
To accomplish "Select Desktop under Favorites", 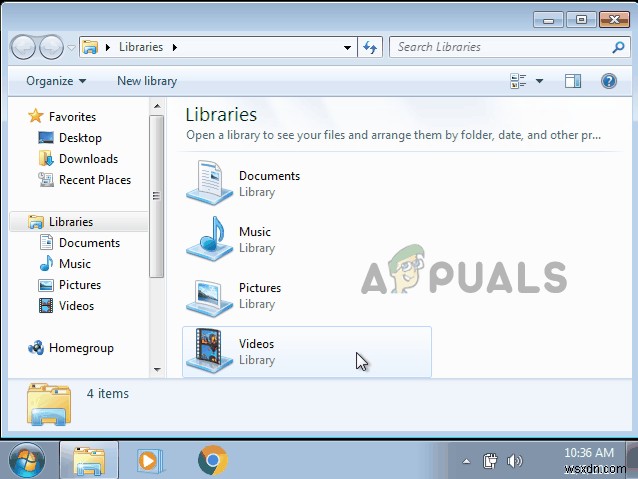I will click(x=80, y=138).
